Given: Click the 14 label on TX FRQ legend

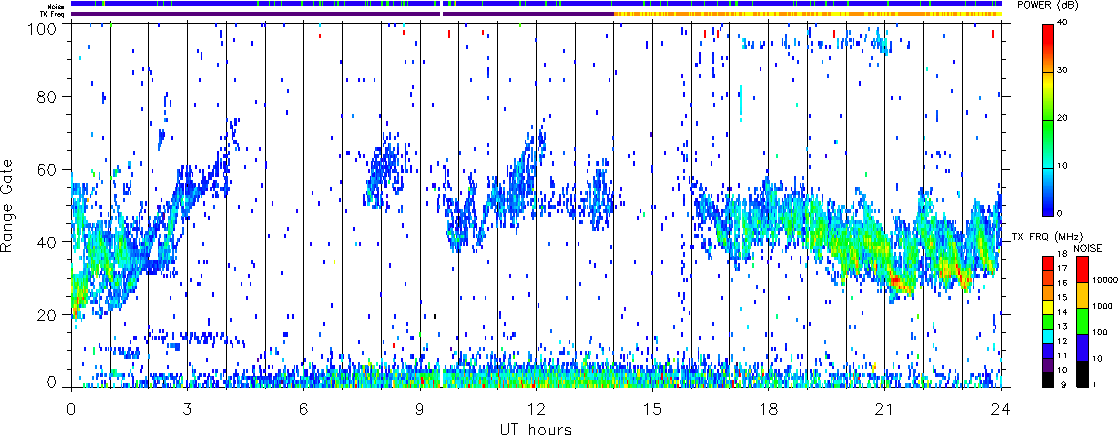Looking at the screenshot, I should [1062, 312].
